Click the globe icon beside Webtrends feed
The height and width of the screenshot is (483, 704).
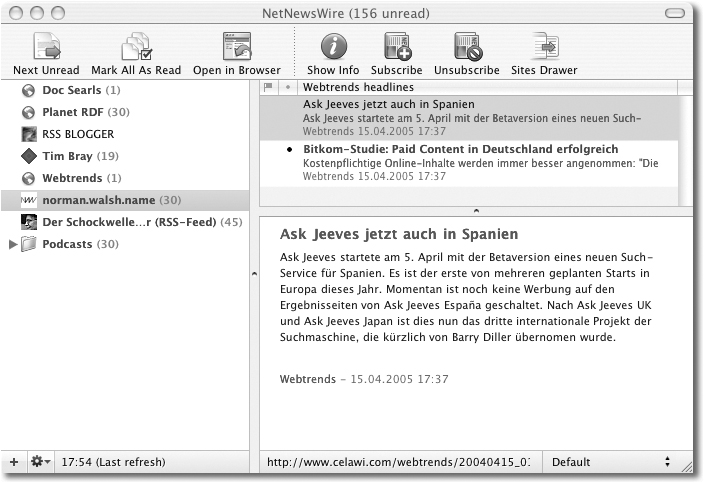click(x=28, y=178)
